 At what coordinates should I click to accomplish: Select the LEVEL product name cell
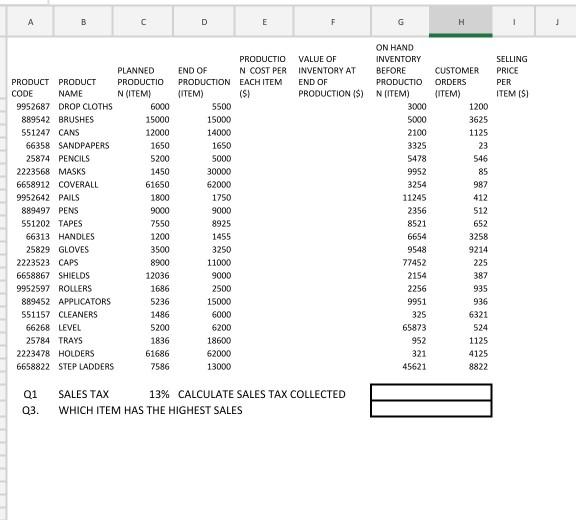[69, 328]
